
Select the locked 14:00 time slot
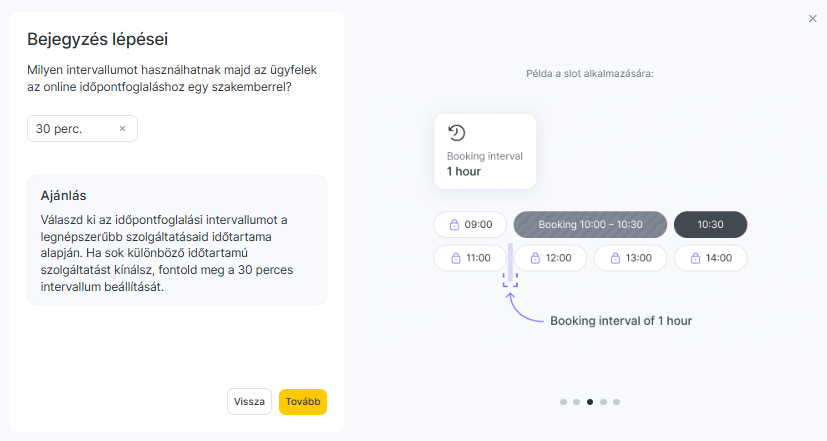click(710, 258)
